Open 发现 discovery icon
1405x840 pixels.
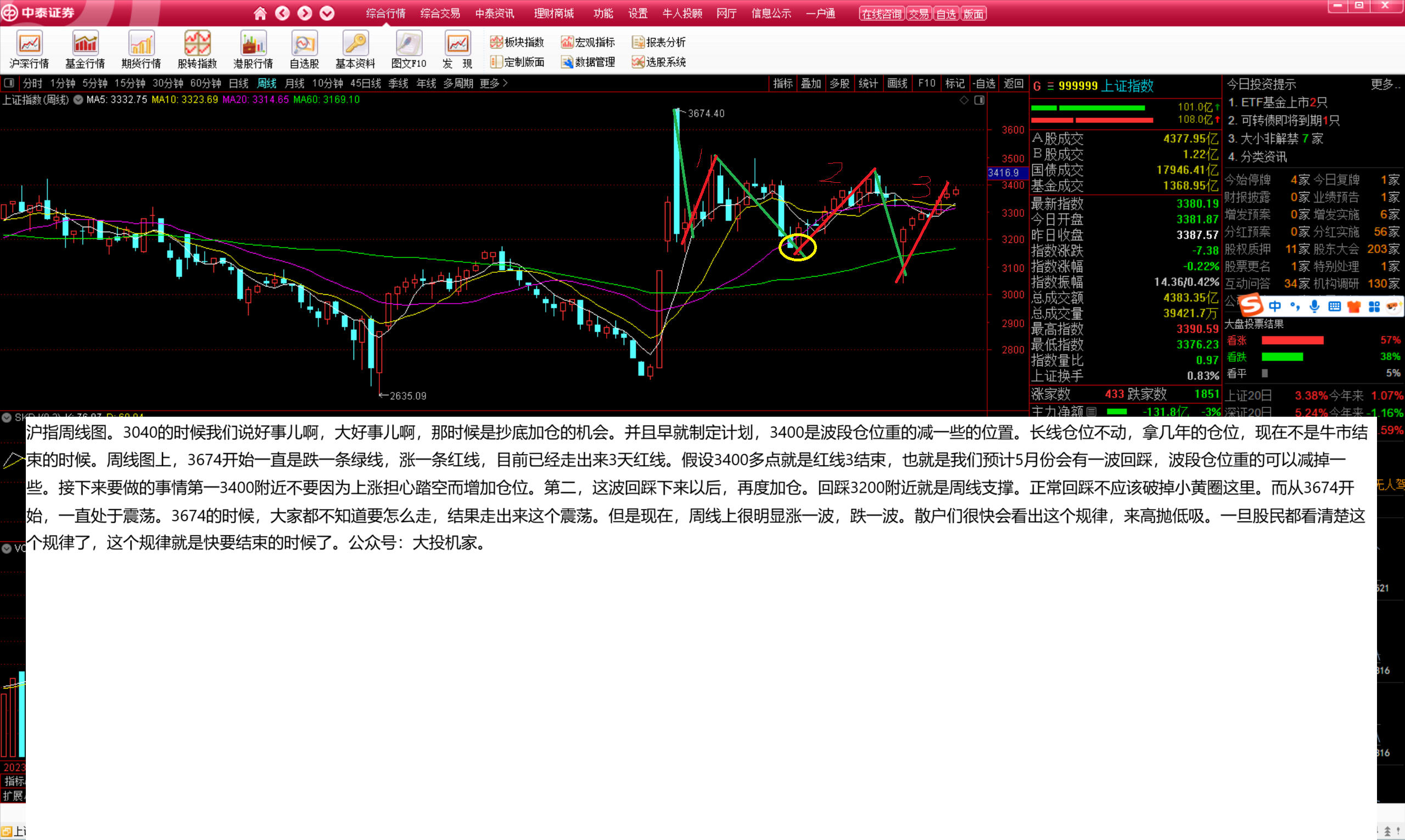coord(457,51)
